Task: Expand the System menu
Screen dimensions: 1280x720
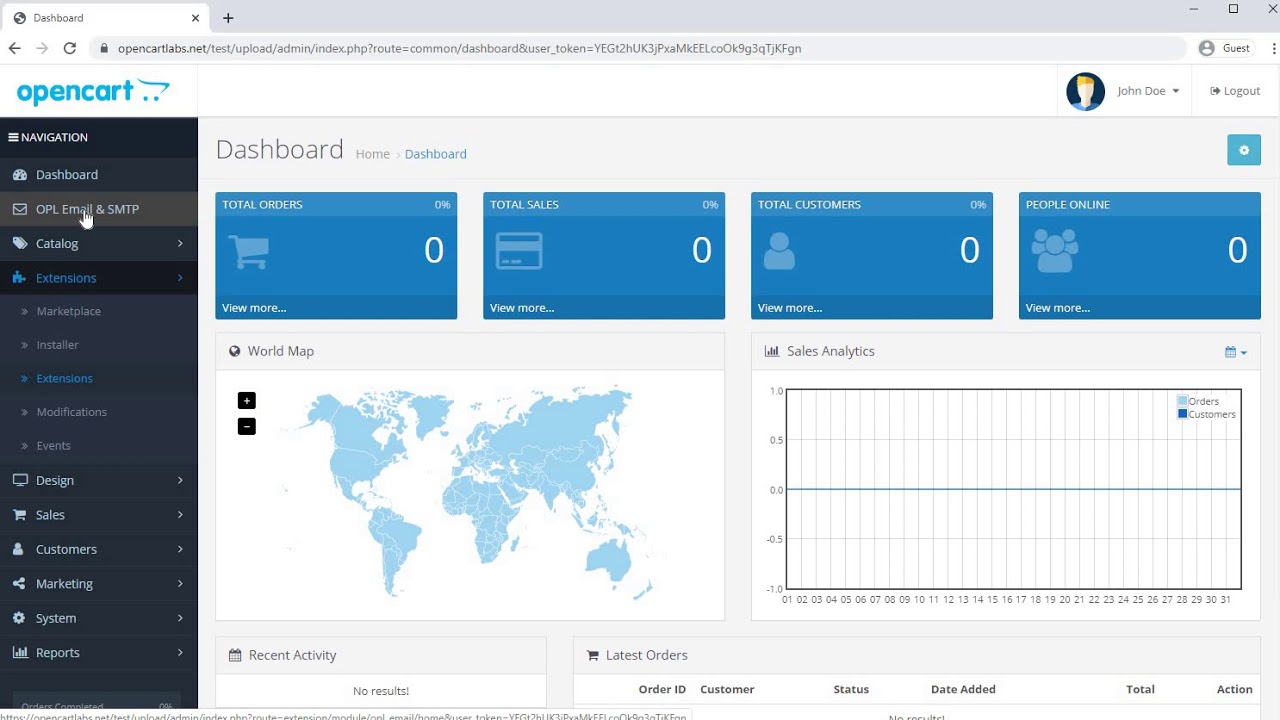Action: [x=99, y=618]
